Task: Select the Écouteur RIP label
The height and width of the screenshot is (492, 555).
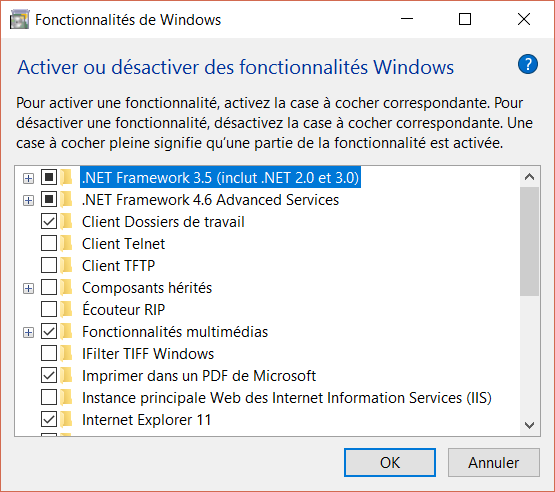Action: point(124,309)
